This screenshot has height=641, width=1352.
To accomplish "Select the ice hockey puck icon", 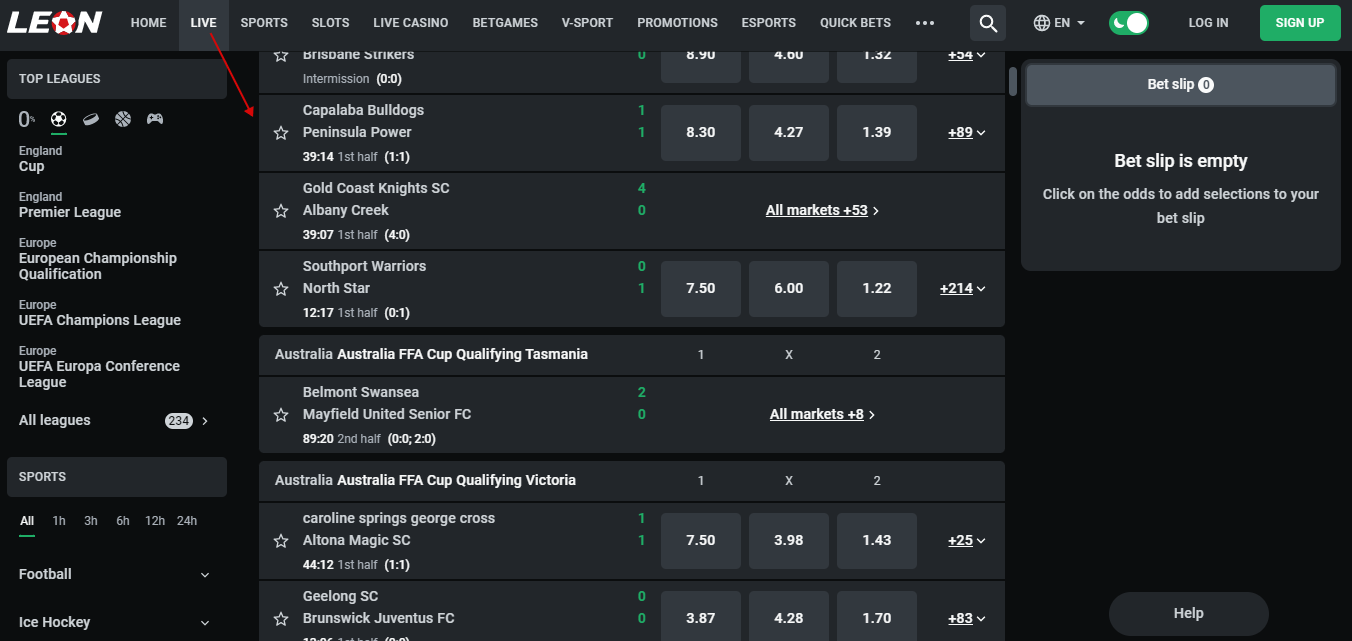I will click(91, 119).
